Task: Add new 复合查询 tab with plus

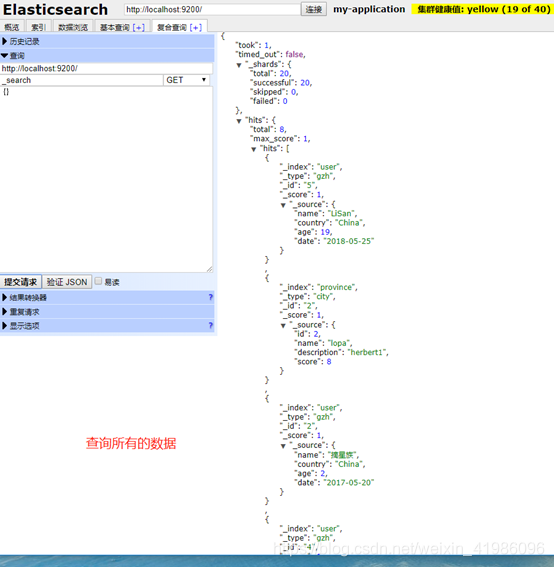Action: 196,27
